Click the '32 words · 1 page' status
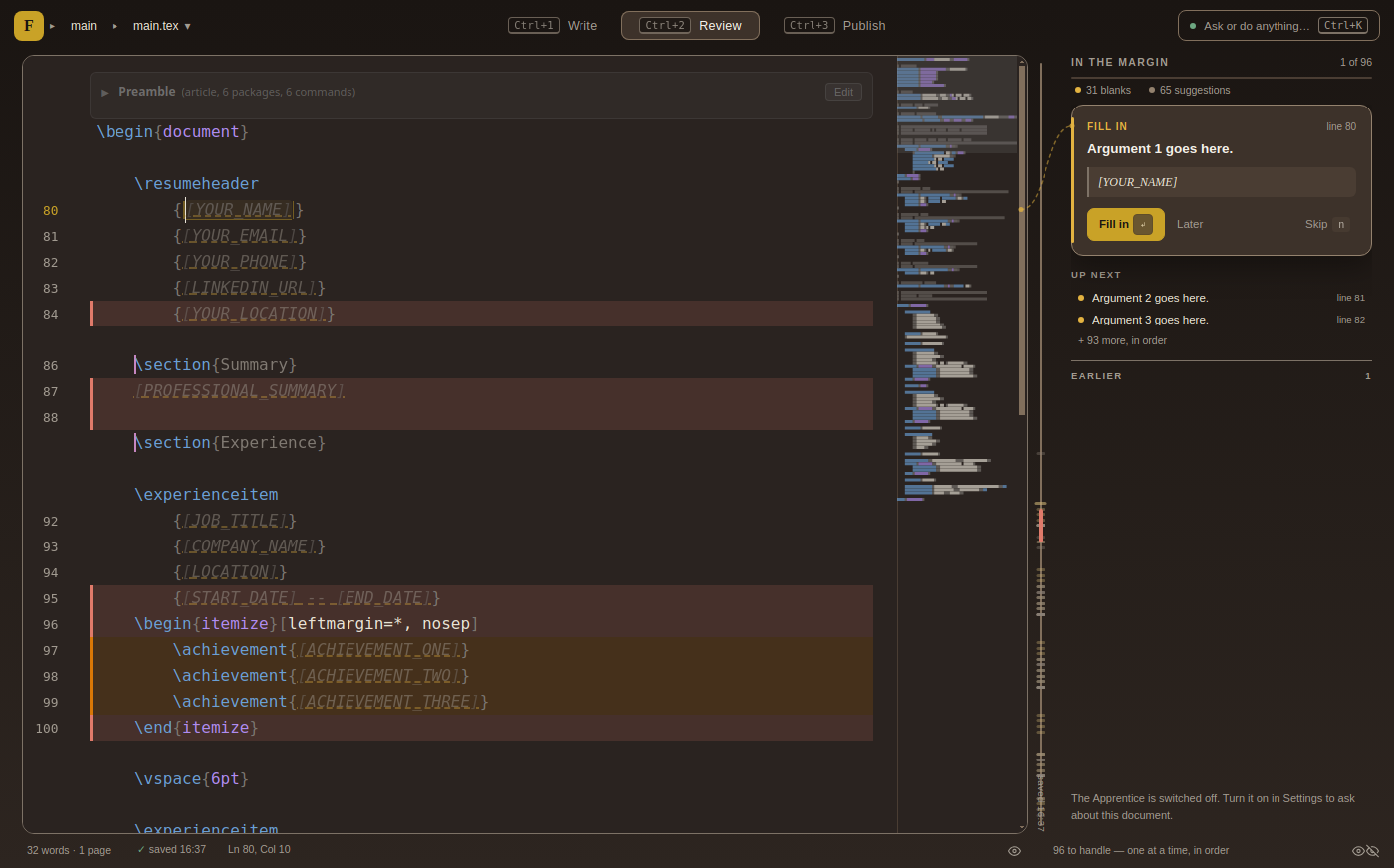1394x868 pixels. click(x=69, y=851)
